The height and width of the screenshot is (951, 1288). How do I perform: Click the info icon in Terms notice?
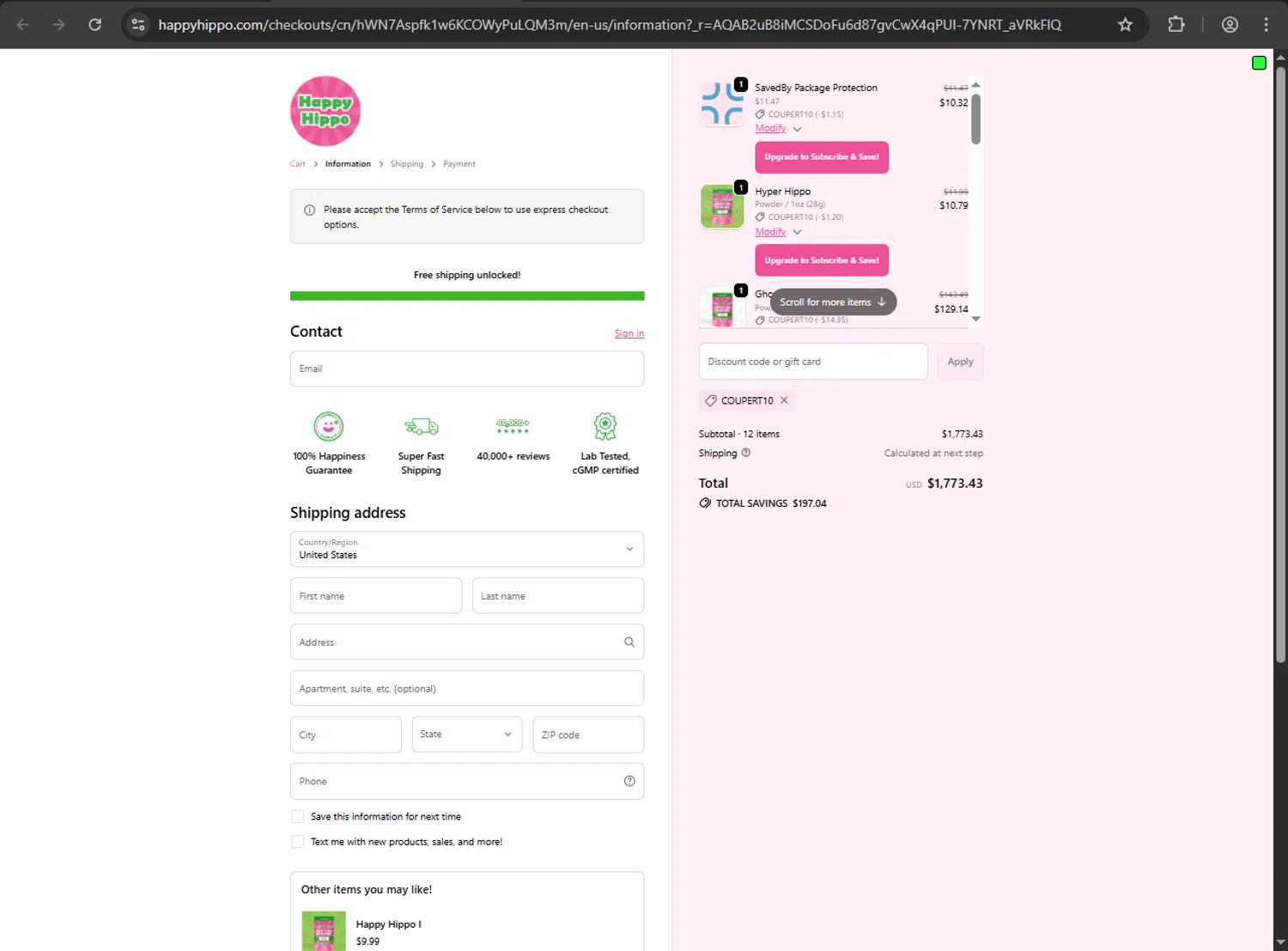(x=310, y=210)
